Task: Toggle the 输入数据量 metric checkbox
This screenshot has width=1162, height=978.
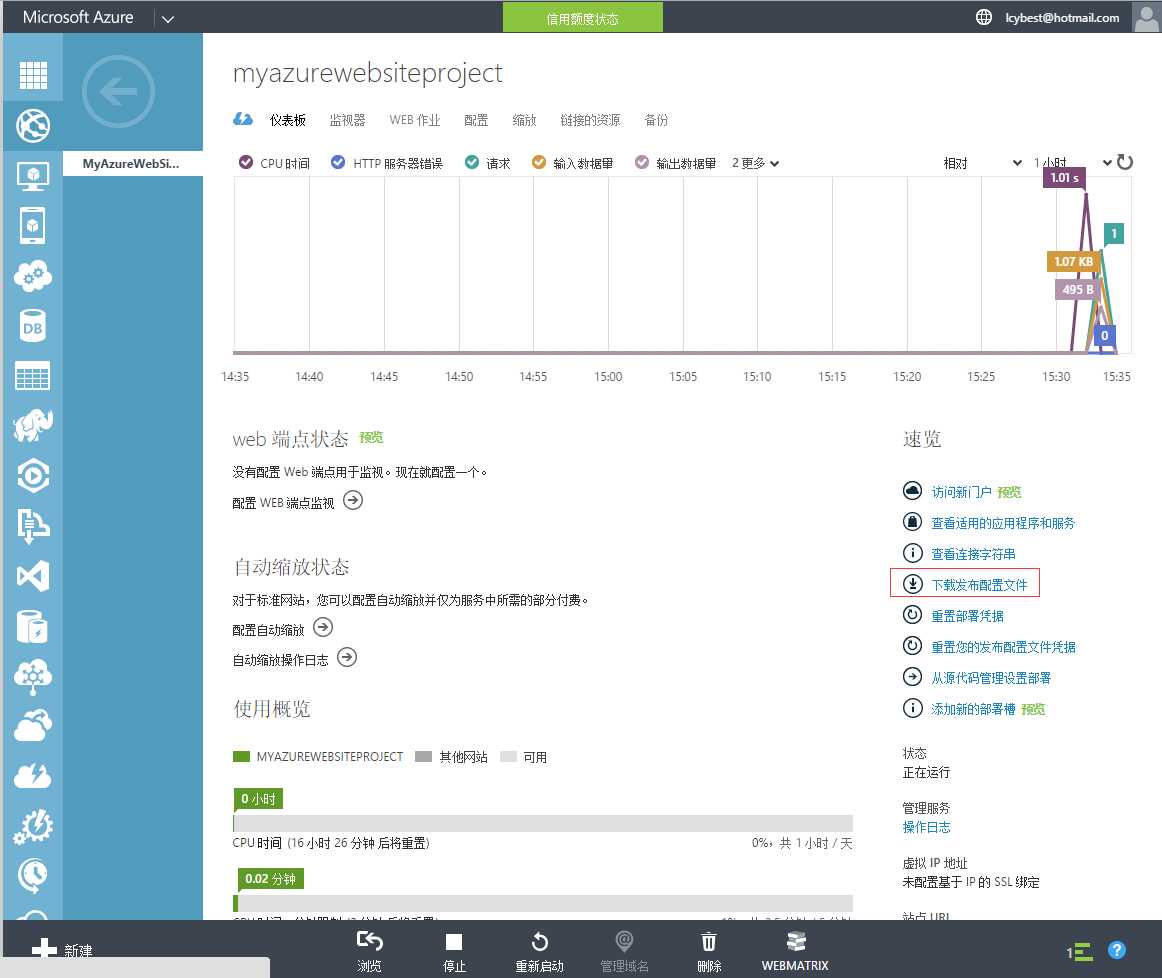Action: (539, 162)
